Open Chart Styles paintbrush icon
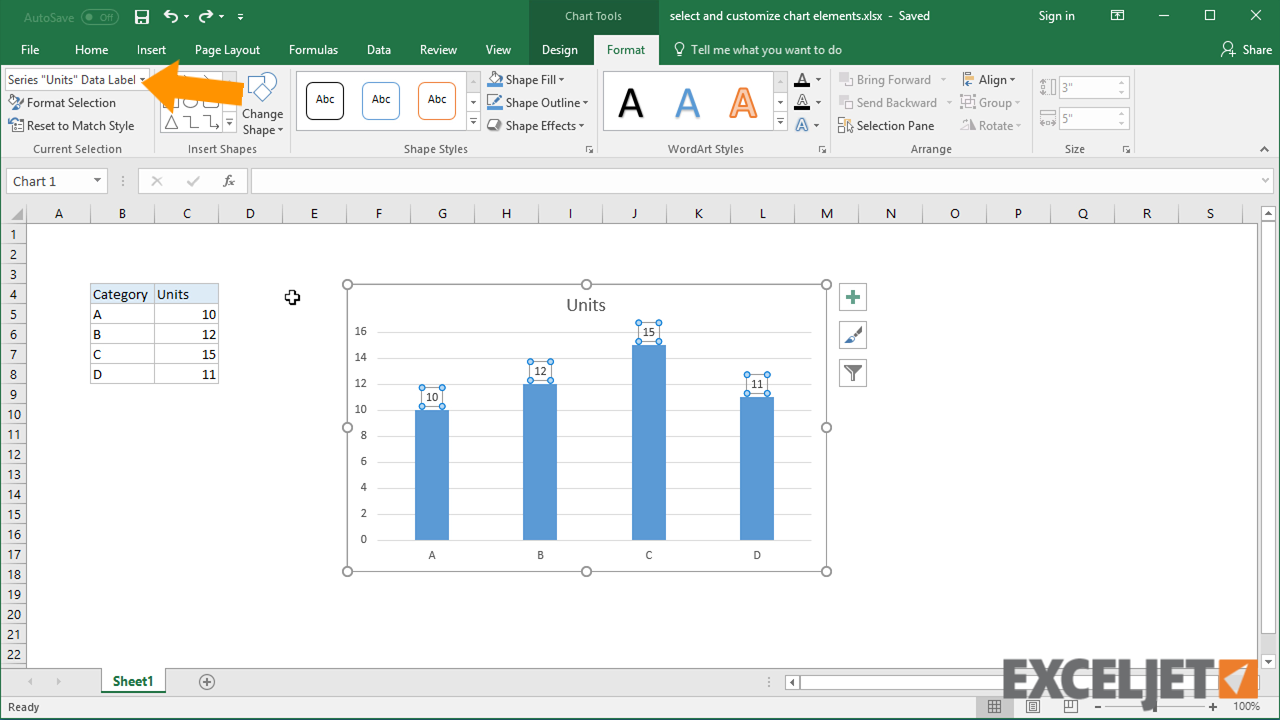1280x720 pixels. click(x=852, y=335)
